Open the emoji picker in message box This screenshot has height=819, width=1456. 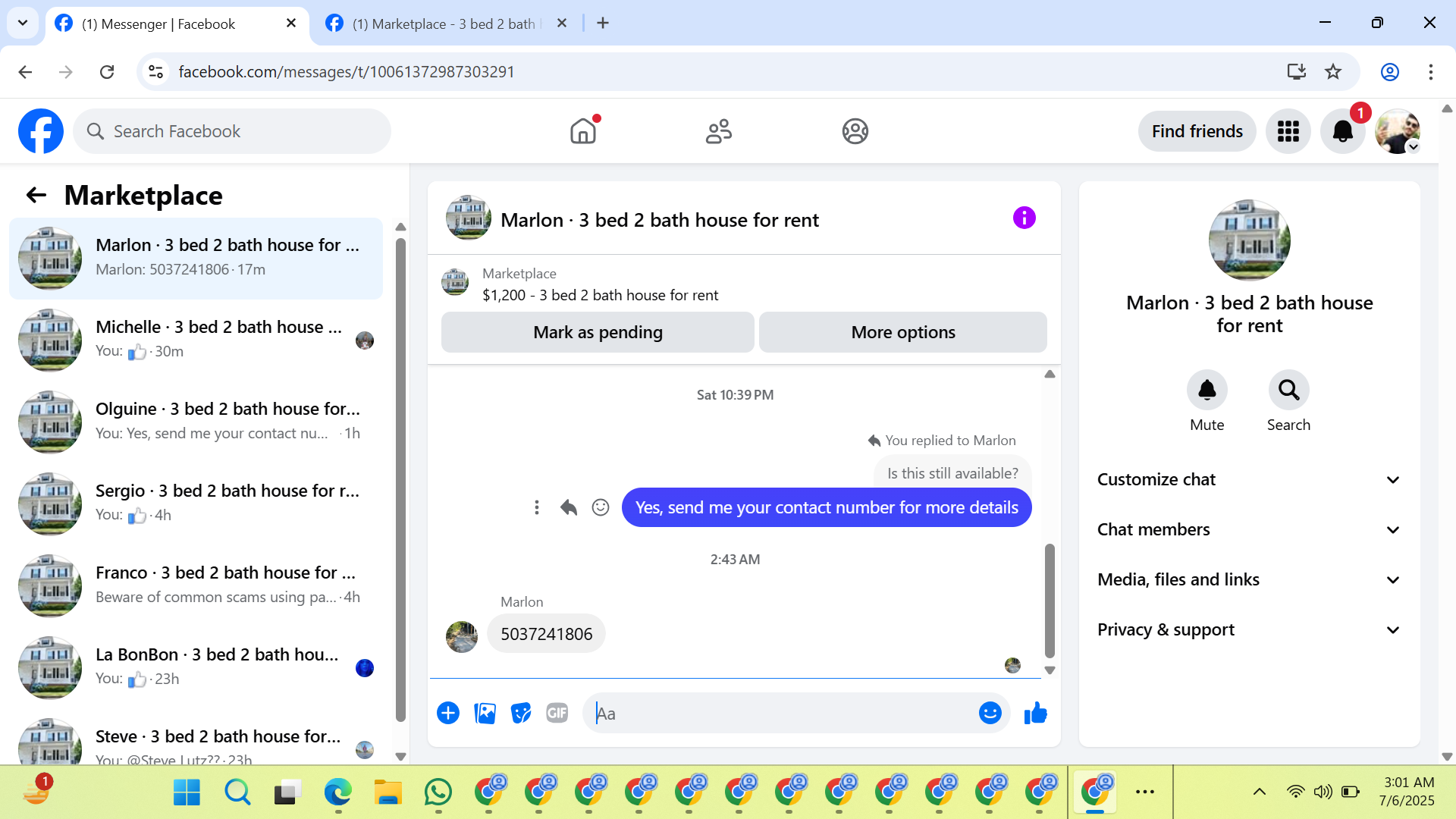[x=990, y=713]
